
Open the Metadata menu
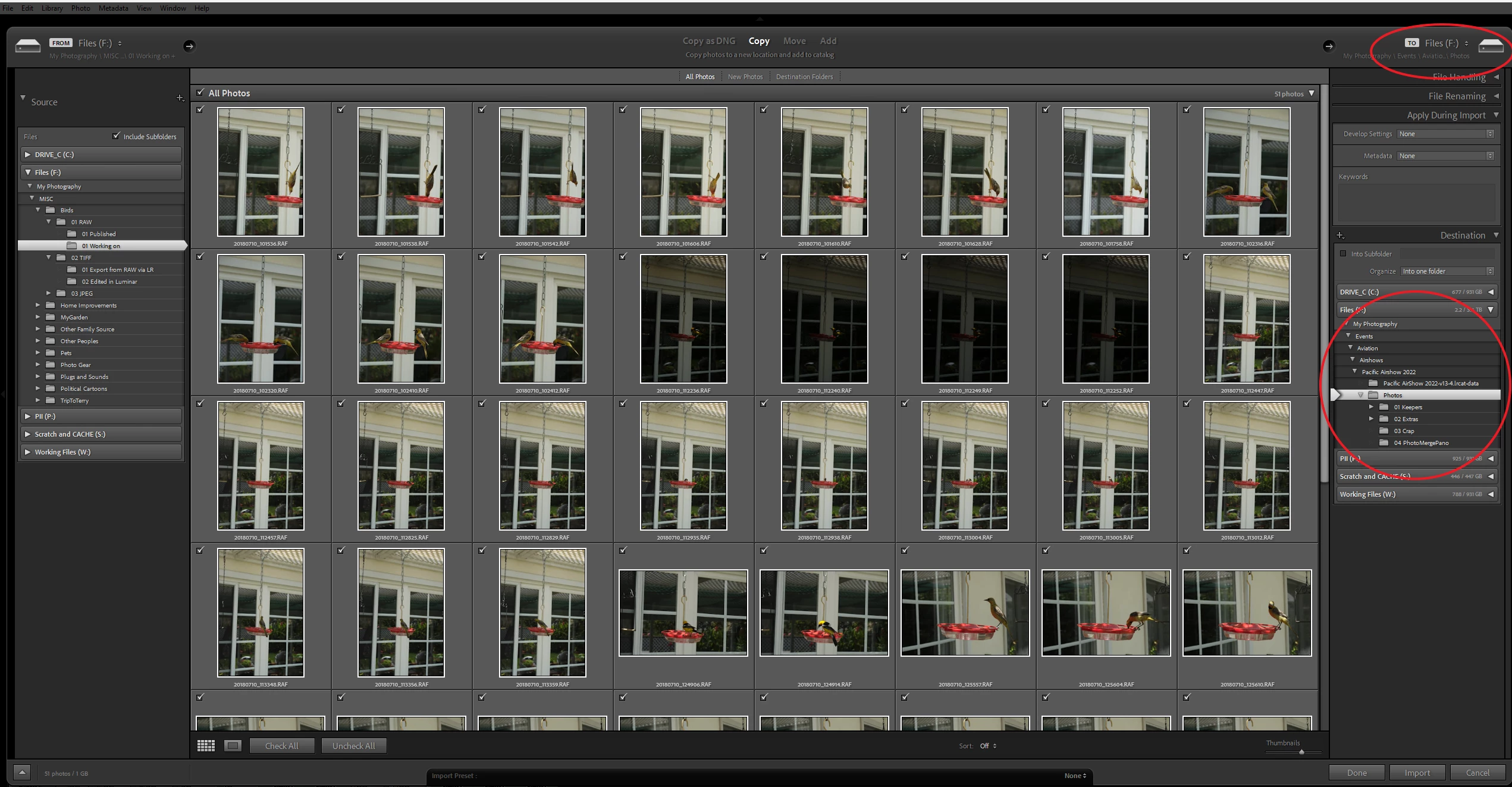point(113,8)
